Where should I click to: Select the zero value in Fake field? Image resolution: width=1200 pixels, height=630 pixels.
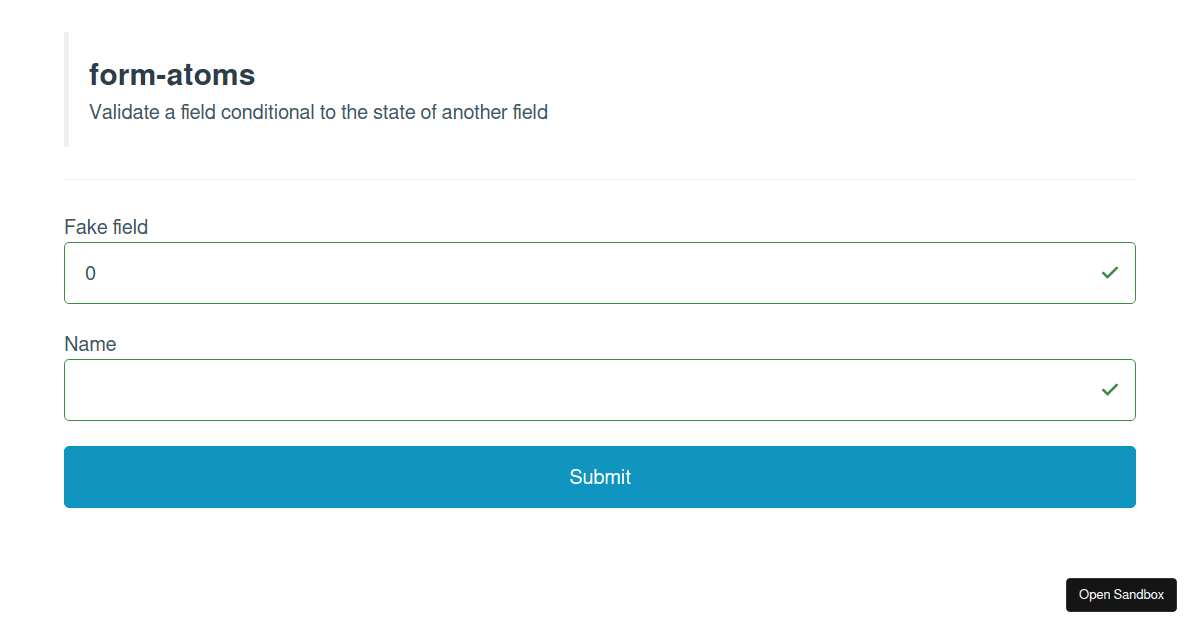tap(90, 272)
